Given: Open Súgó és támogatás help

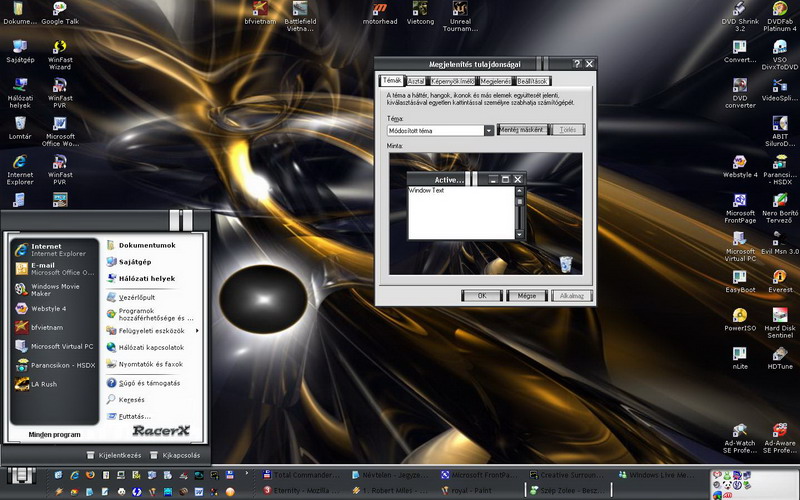Looking at the screenshot, I should coord(151,383).
